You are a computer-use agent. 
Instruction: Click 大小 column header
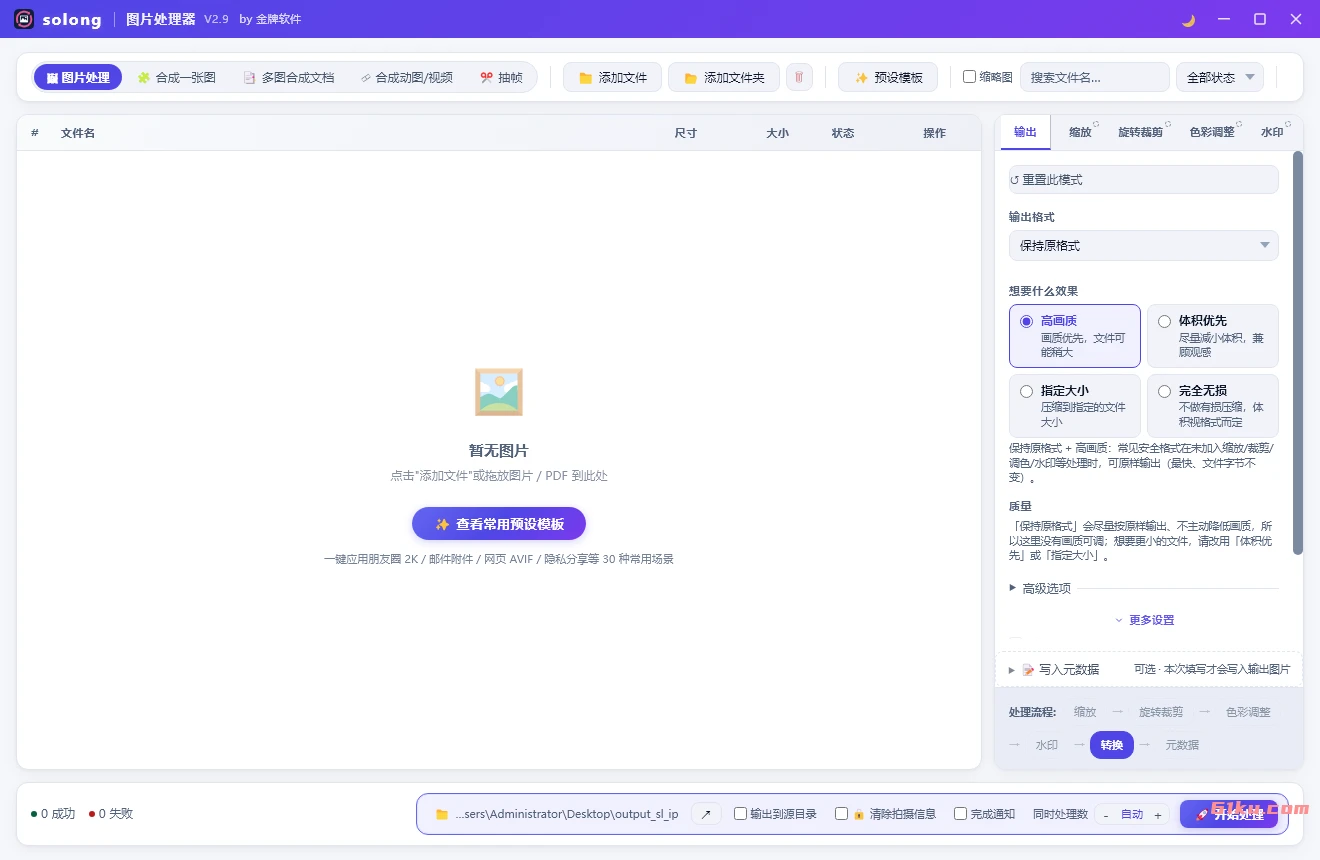[x=778, y=133]
